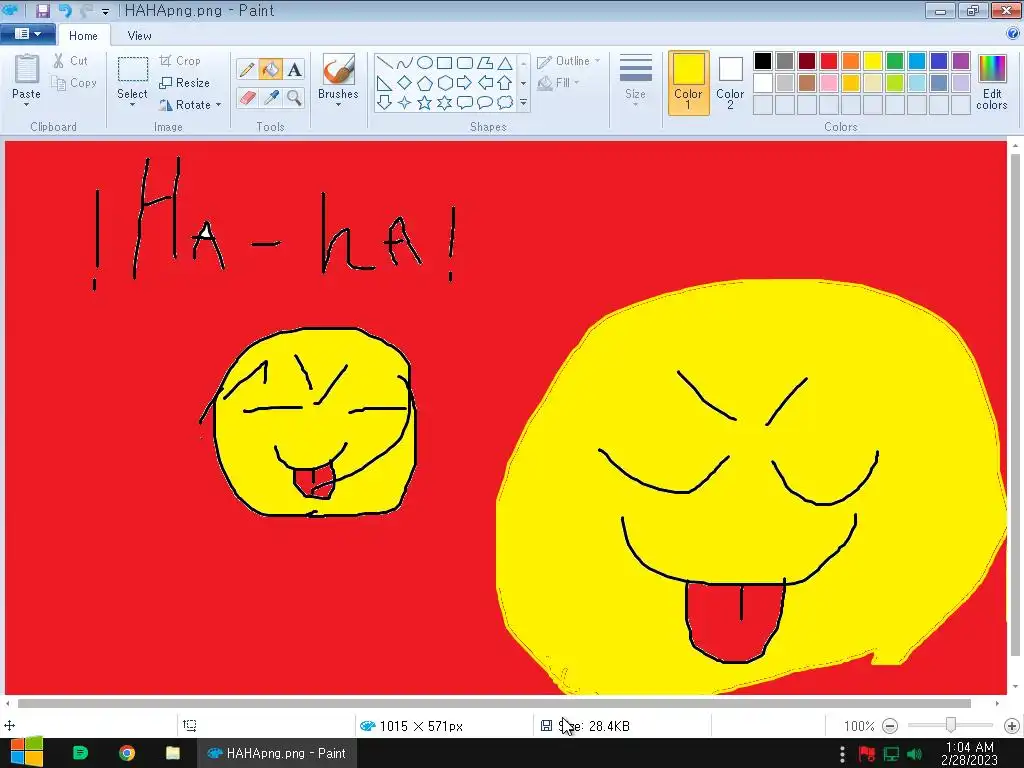Pick the black color swatch
This screenshot has height=768, width=1024.
(x=763, y=61)
